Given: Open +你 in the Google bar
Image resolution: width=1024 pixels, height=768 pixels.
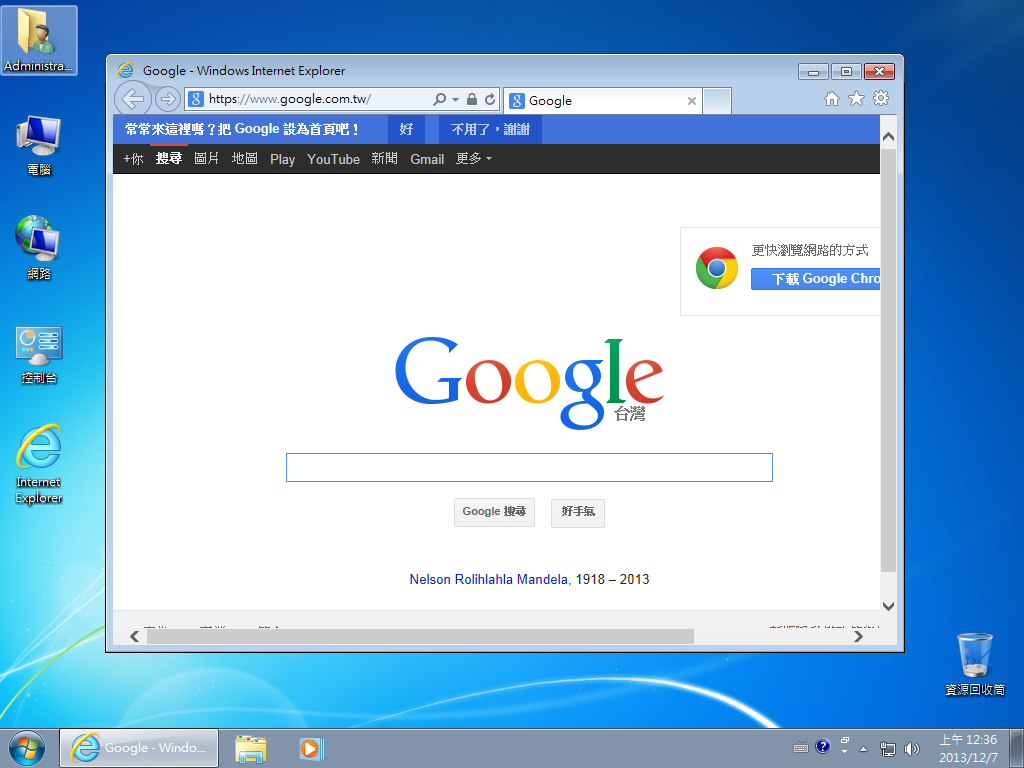Looking at the screenshot, I should 133,159.
